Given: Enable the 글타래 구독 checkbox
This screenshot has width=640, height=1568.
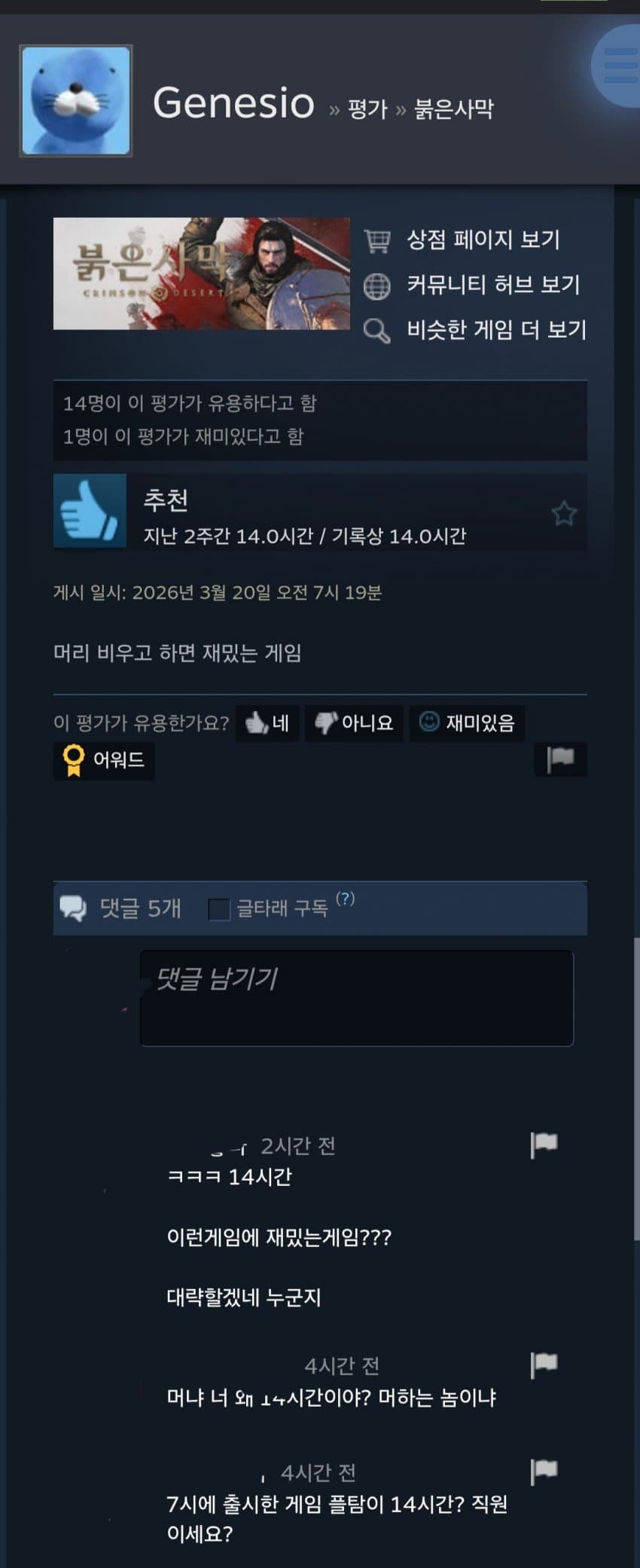Looking at the screenshot, I should (219, 909).
